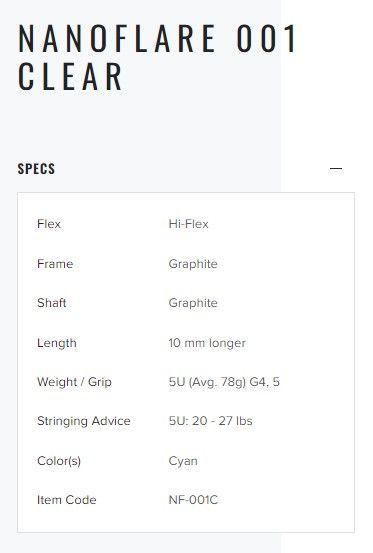Image resolution: width=373 pixels, height=553 pixels.
Task: Click the Cyan color value
Action: coord(183,461)
